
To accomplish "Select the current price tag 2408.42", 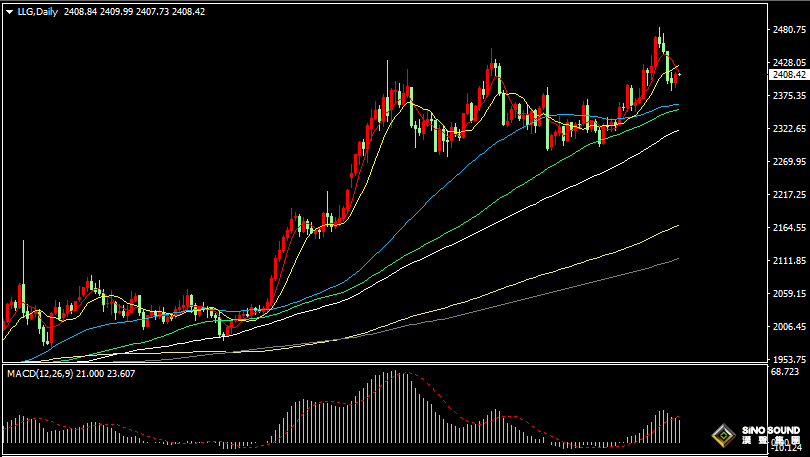I will tap(789, 75).
